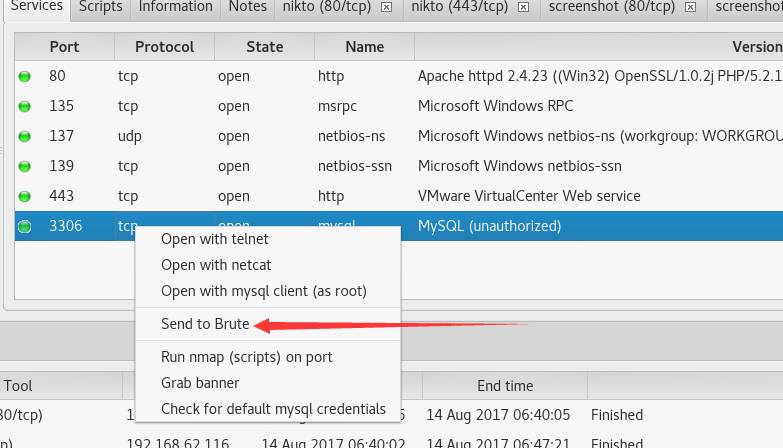Click the green status icon for port 80
This screenshot has height=448, width=783.
click(24, 76)
